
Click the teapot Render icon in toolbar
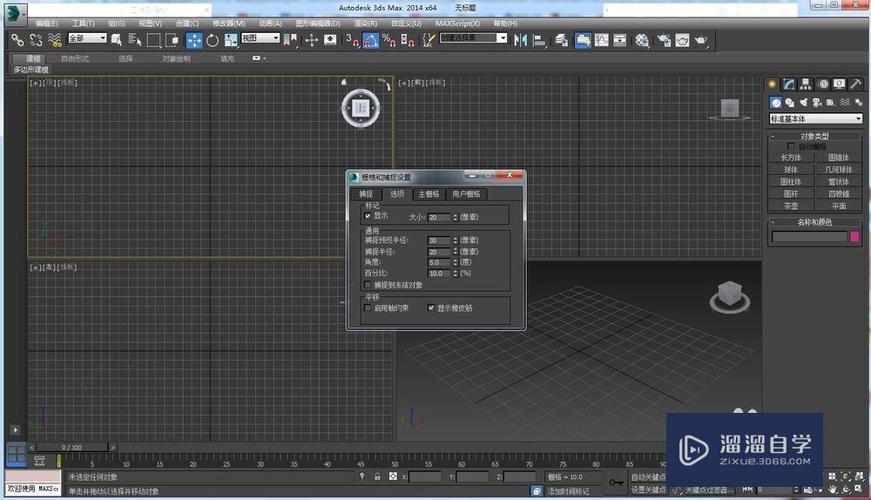pyautogui.click(x=701, y=40)
